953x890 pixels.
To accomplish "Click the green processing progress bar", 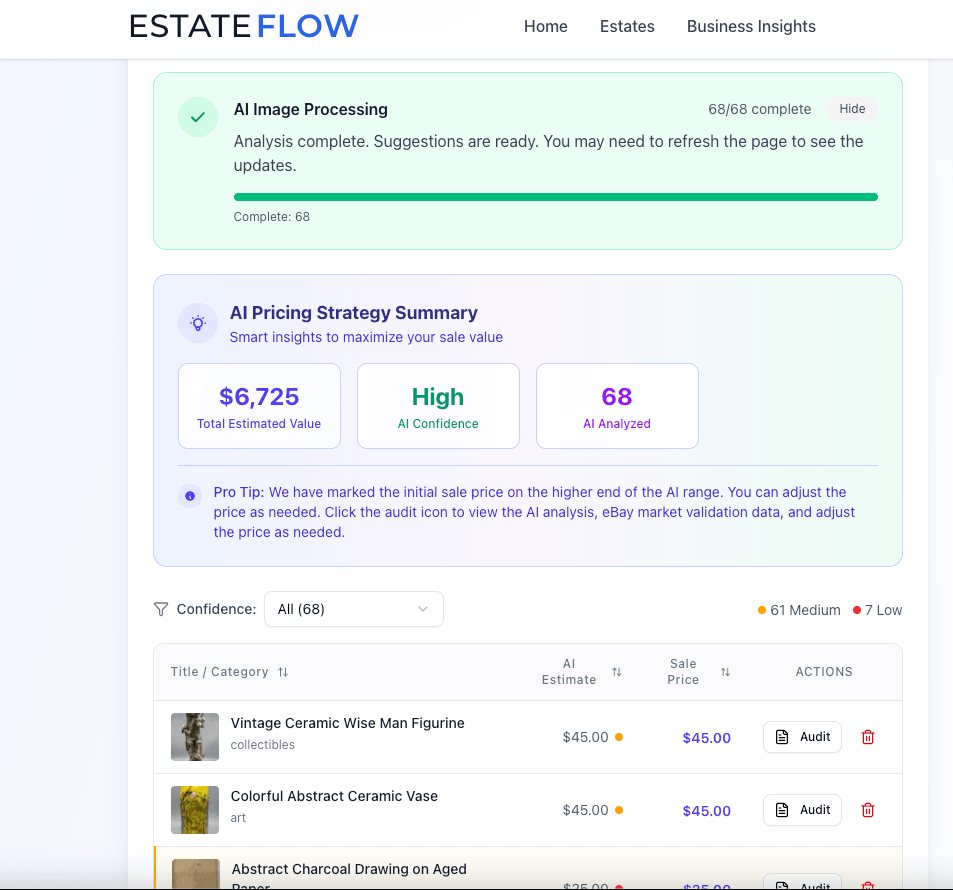I will coord(555,197).
